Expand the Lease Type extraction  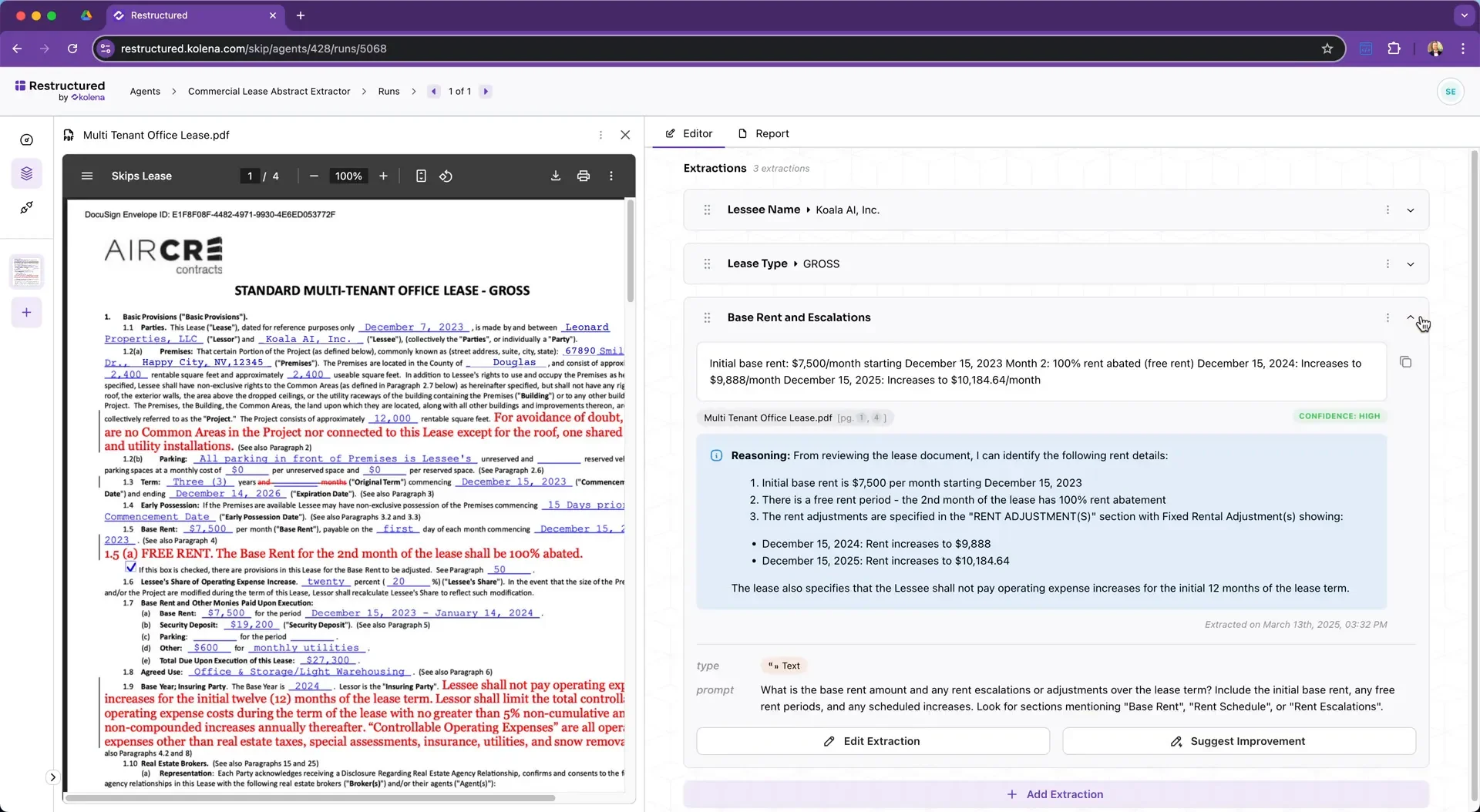point(1410,264)
